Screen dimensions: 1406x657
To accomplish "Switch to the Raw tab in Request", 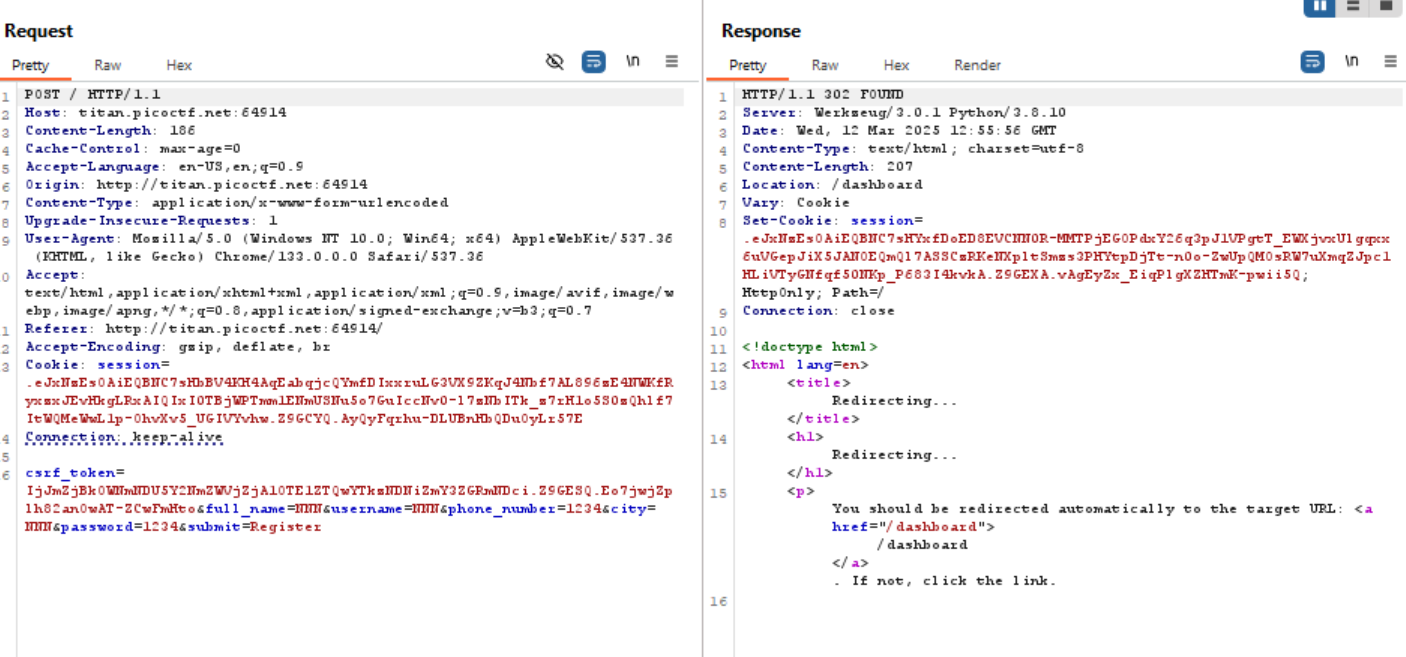I will tap(108, 65).
